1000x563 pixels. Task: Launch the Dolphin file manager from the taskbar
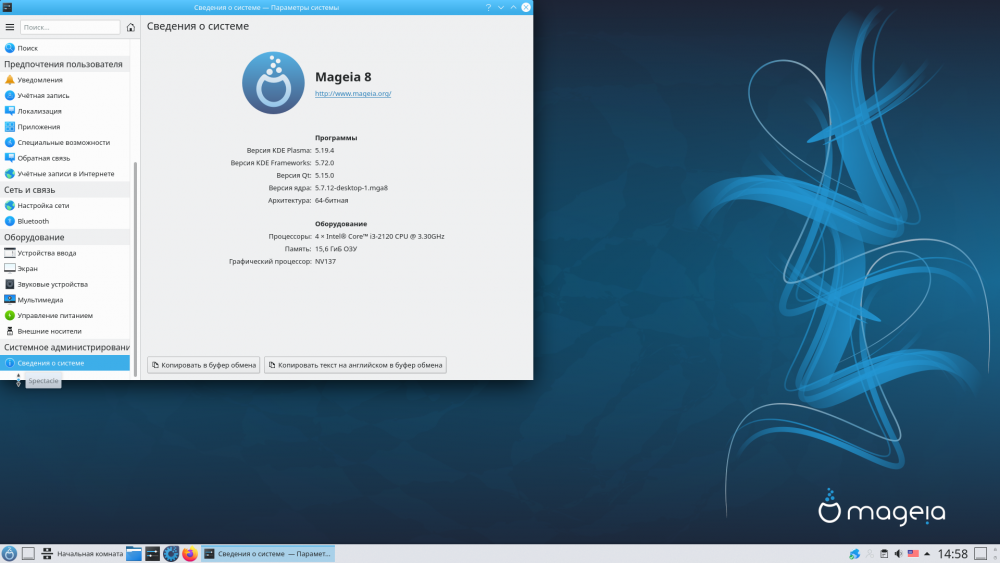tap(134, 553)
